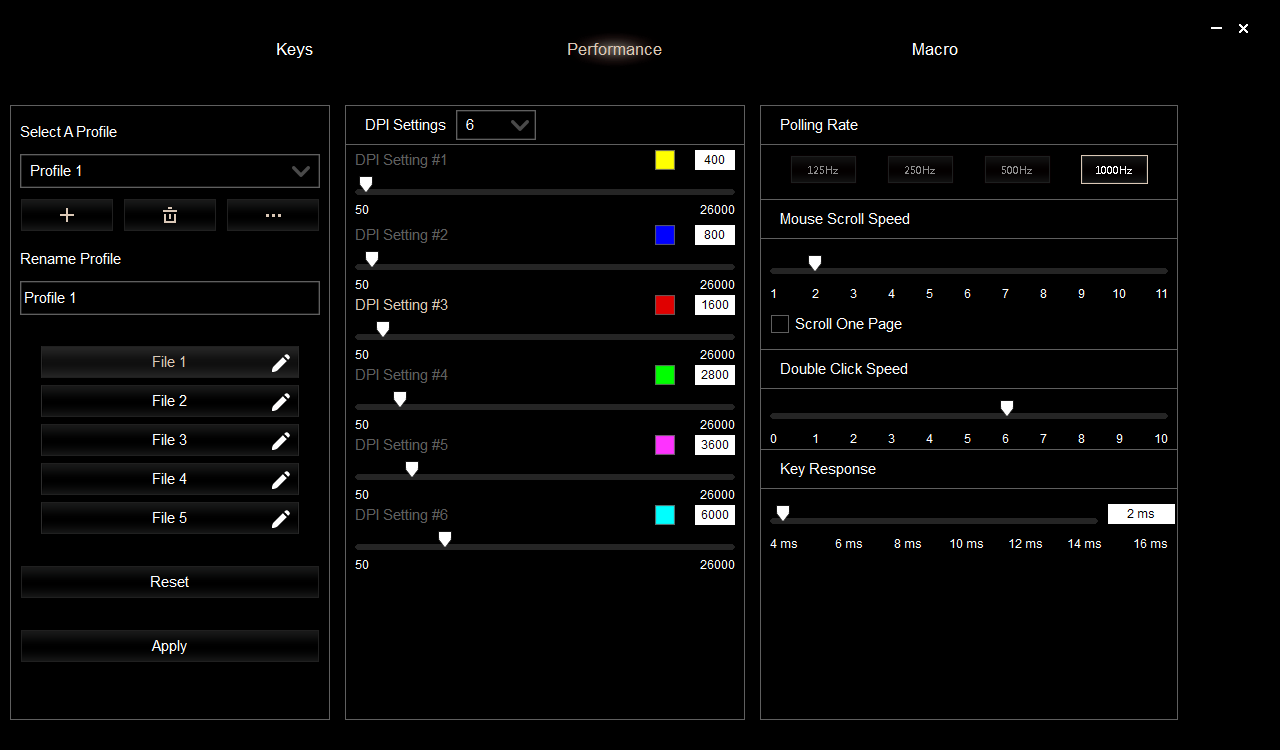
Task: Click the Double Click Speed slider handle
Action: click(1007, 408)
